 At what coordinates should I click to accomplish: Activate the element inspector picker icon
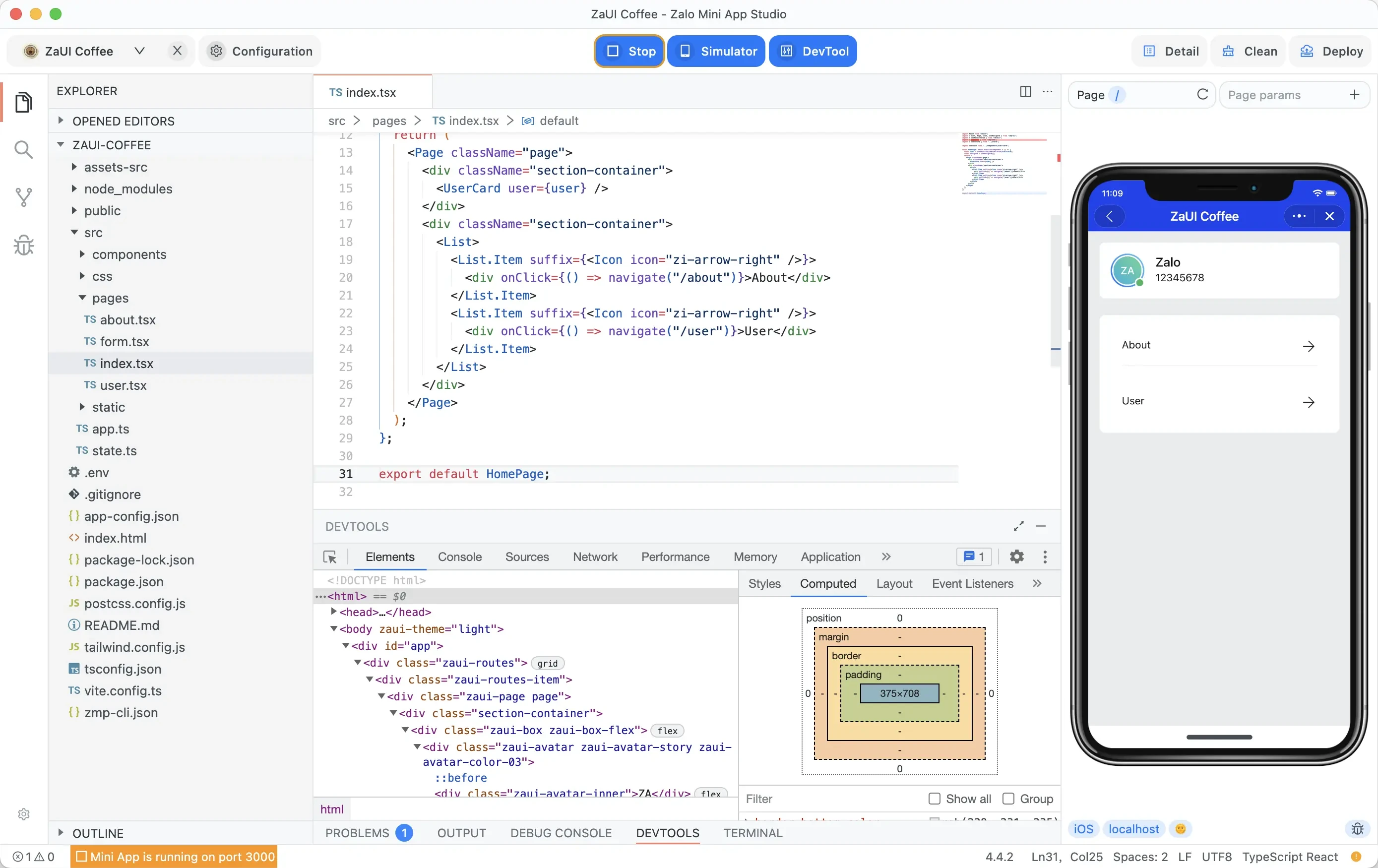(x=330, y=557)
